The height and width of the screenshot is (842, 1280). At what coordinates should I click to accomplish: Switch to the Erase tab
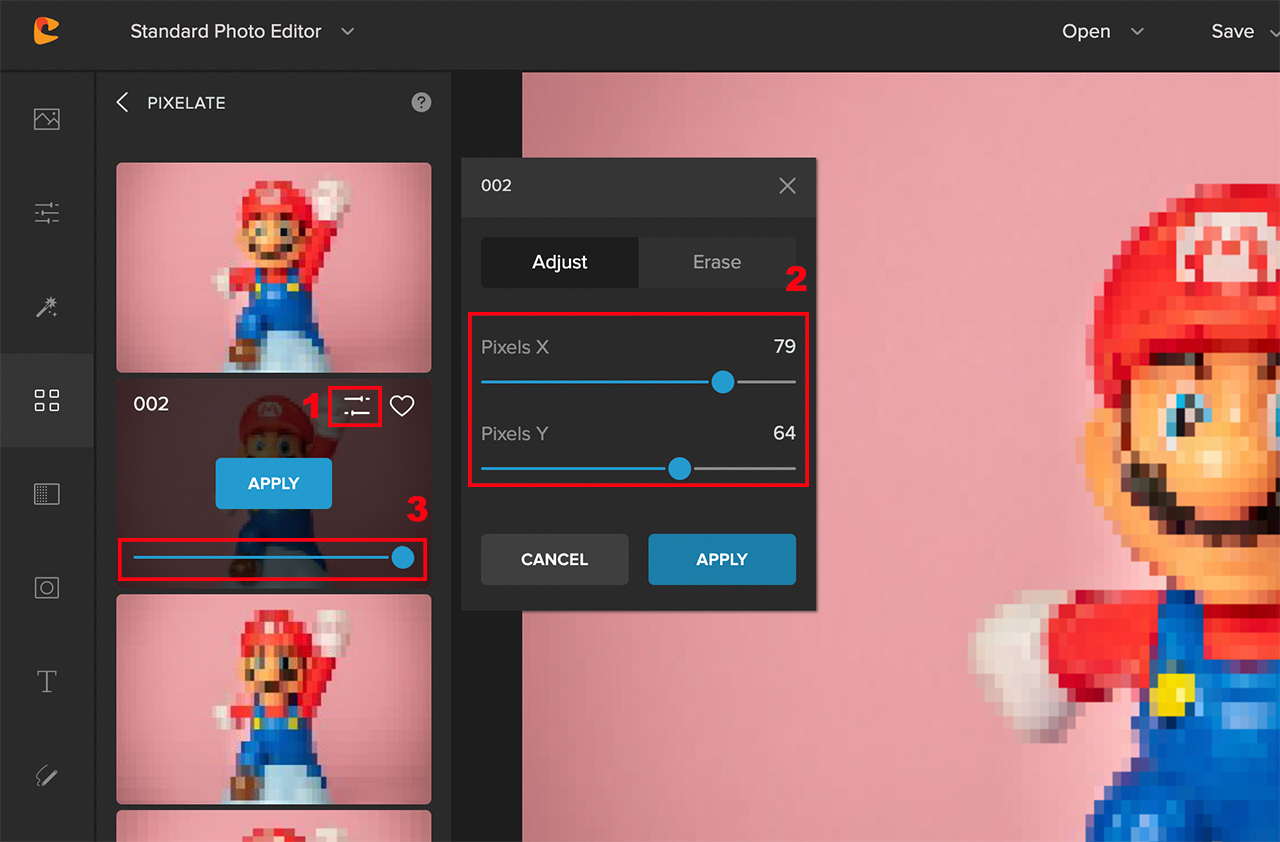[717, 262]
